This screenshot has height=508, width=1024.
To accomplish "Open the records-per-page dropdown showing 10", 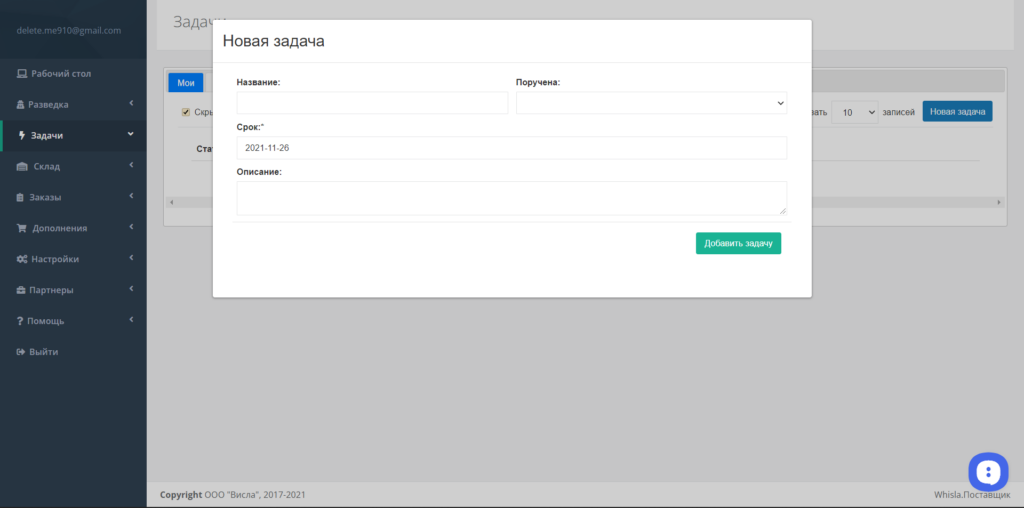I will [x=855, y=112].
